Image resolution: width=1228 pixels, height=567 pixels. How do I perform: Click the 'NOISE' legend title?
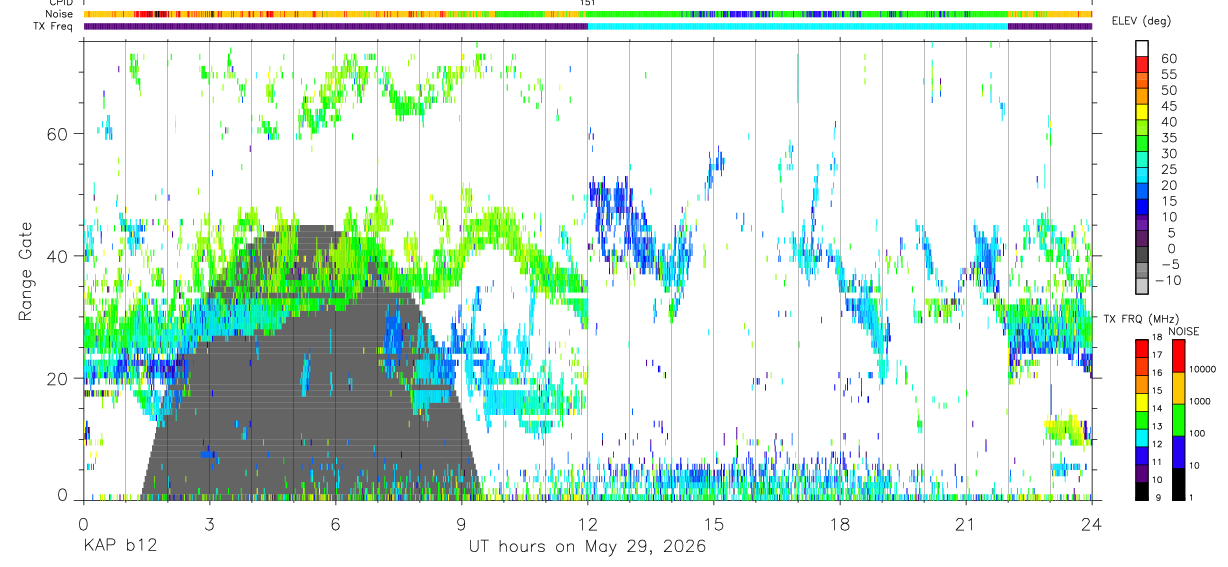click(1183, 331)
